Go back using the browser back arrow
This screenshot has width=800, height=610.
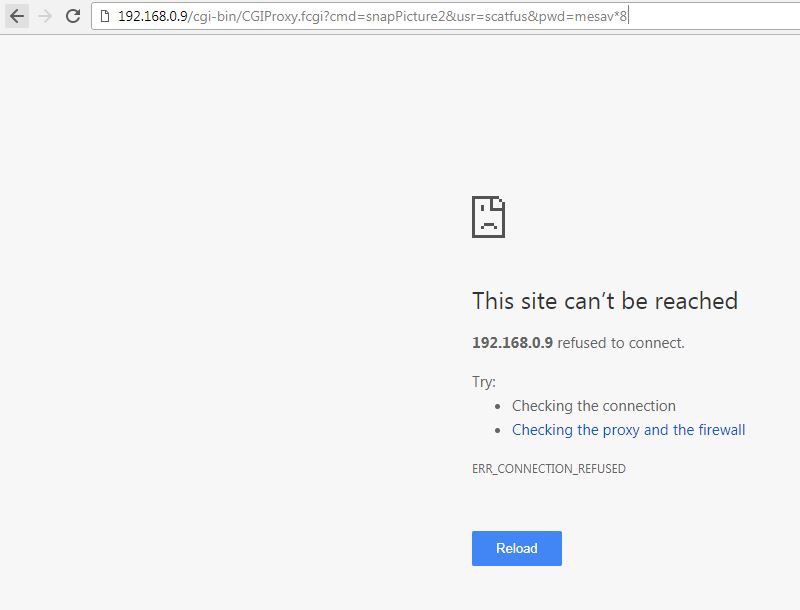(17, 16)
